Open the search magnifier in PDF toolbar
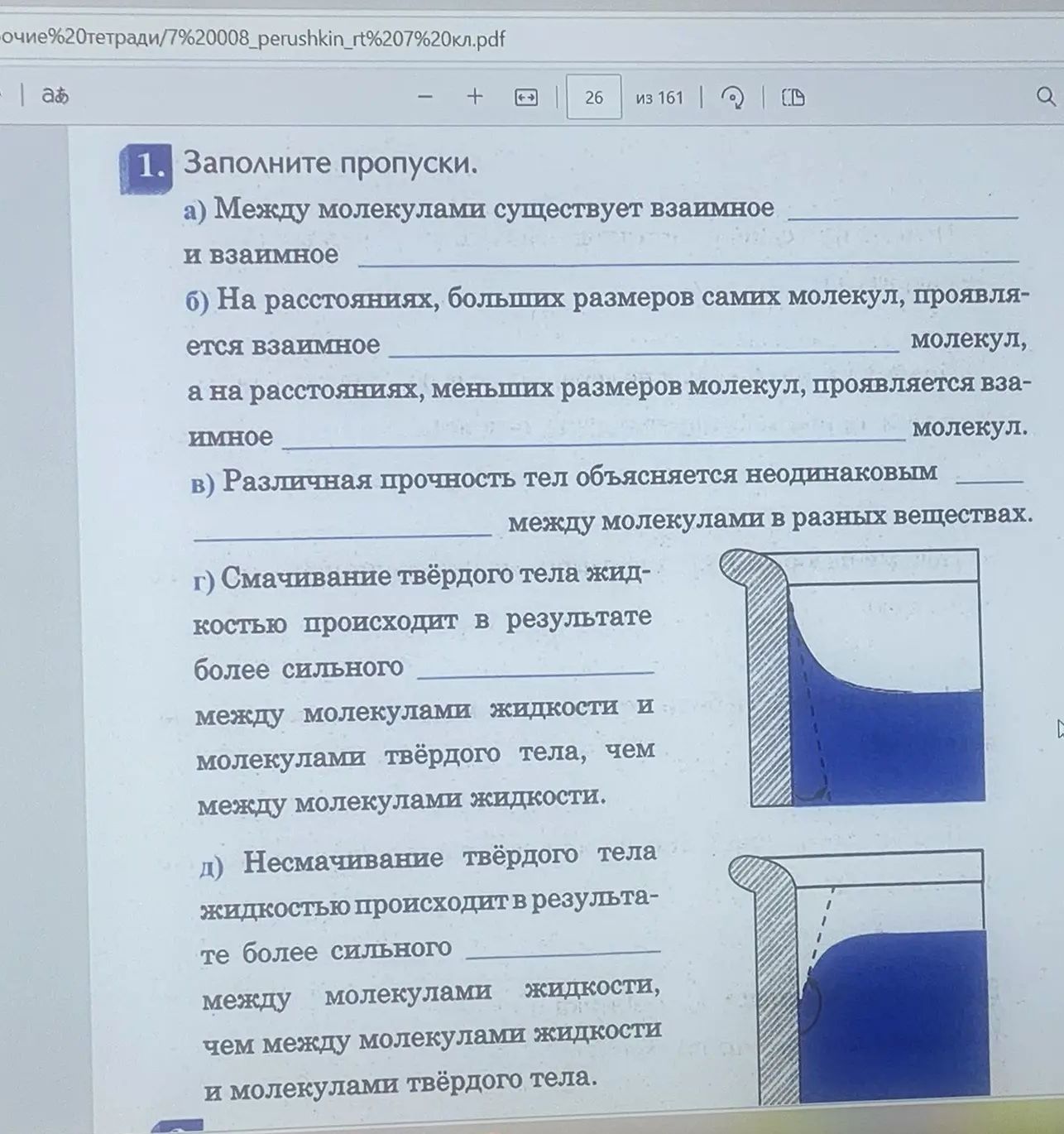 (x=1046, y=97)
